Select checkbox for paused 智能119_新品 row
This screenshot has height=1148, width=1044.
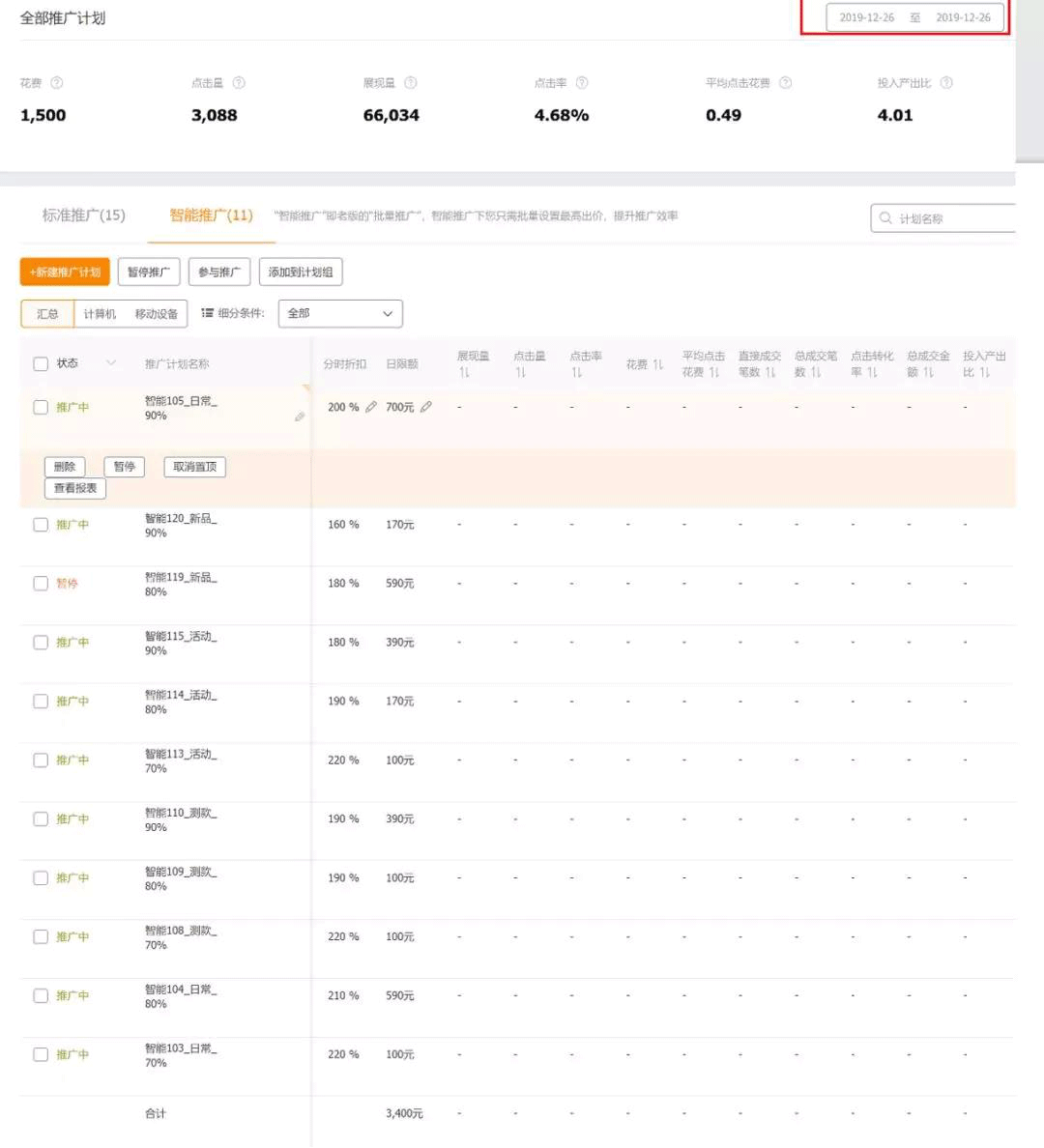coord(41,584)
